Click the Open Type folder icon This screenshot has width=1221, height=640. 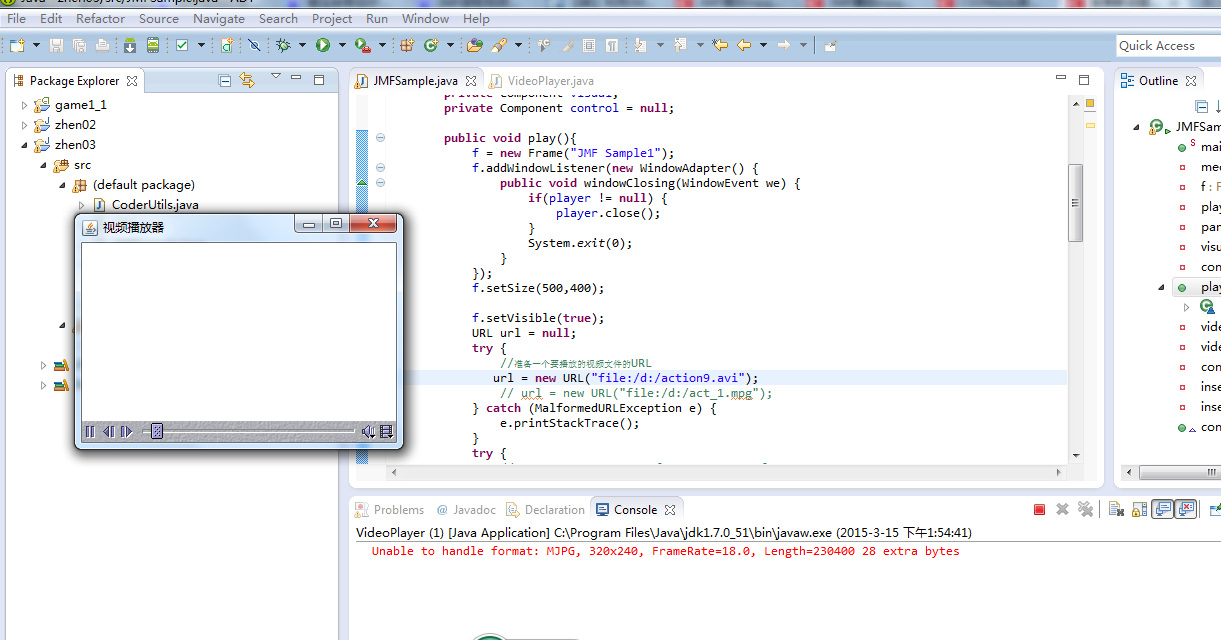[474, 45]
